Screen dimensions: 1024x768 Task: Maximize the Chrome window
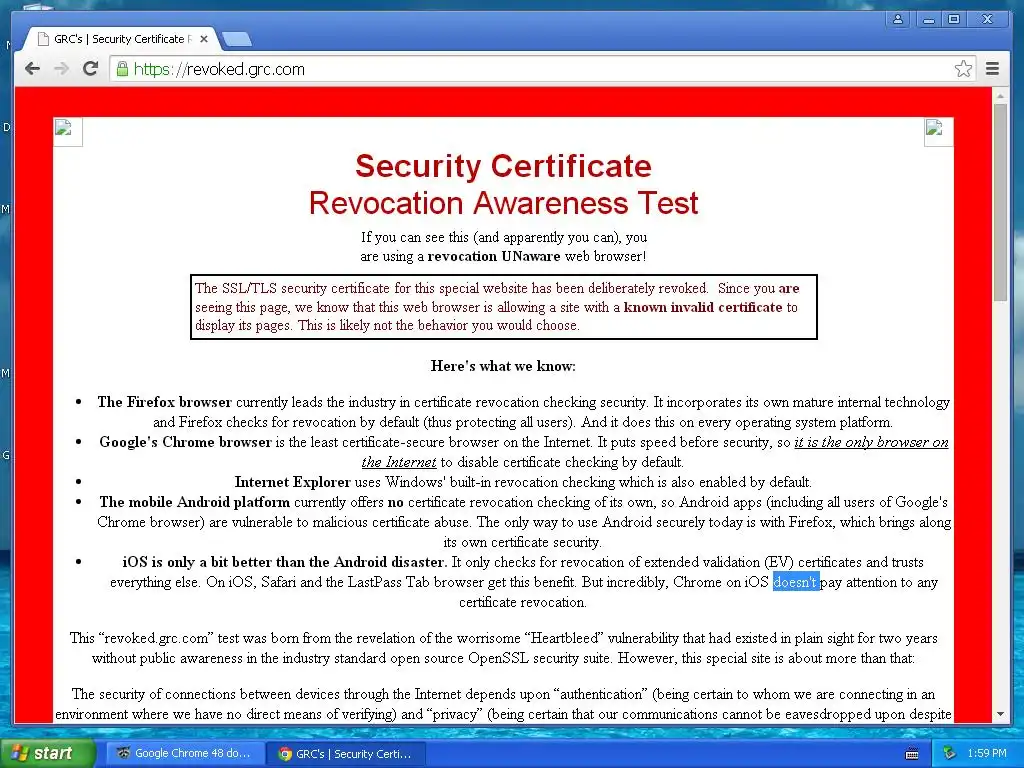(x=954, y=20)
